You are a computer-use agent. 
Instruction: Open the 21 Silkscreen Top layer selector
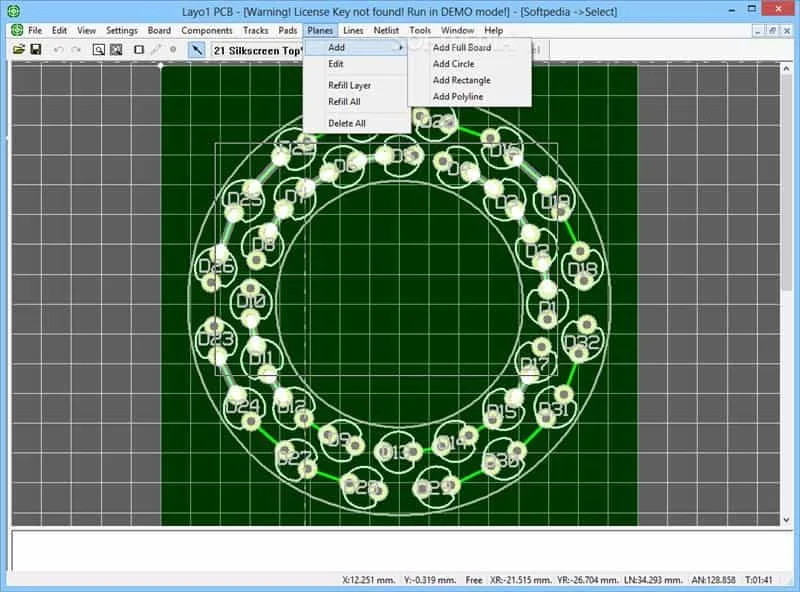point(255,50)
